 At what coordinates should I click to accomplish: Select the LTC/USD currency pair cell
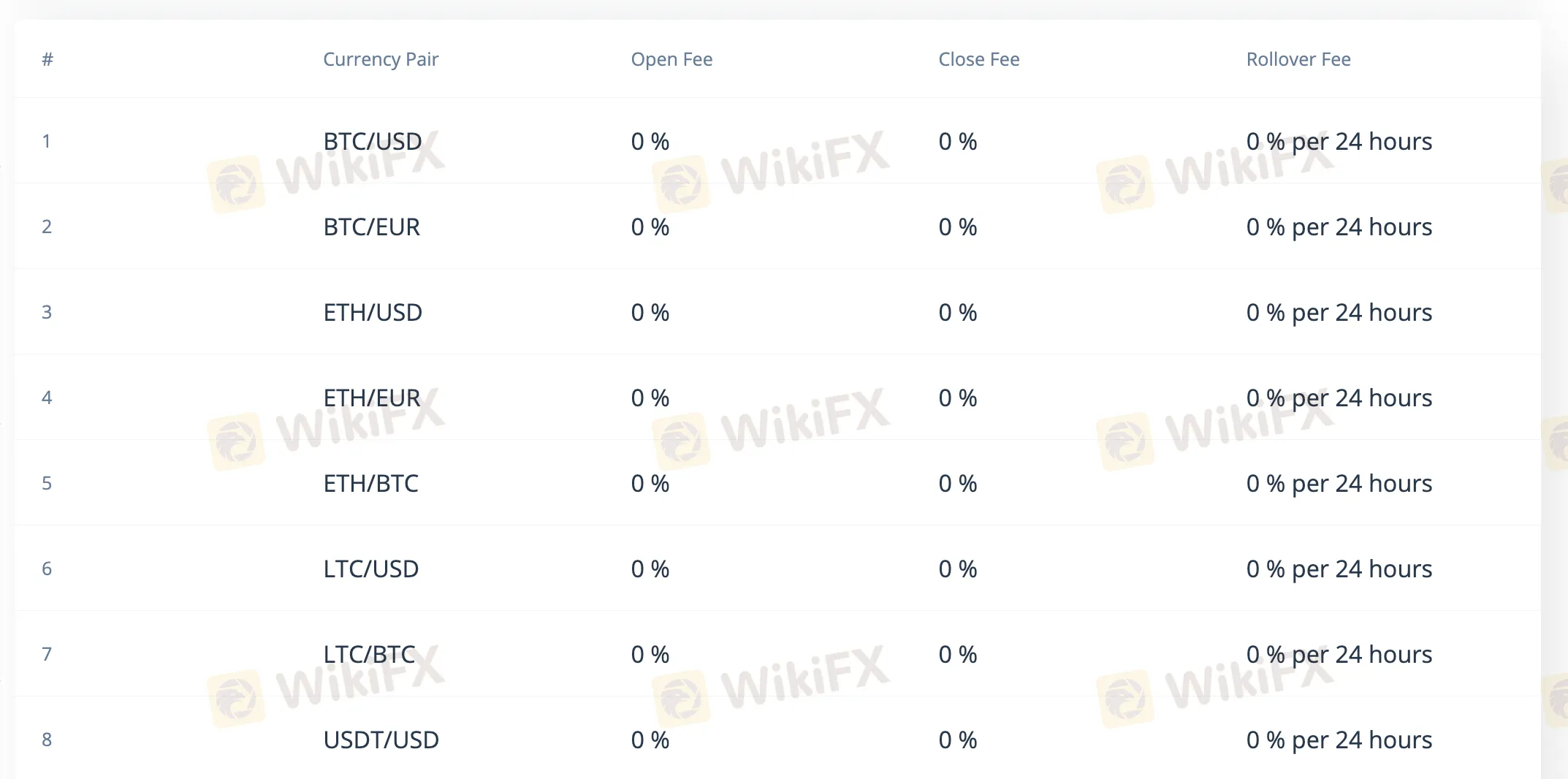coord(371,569)
